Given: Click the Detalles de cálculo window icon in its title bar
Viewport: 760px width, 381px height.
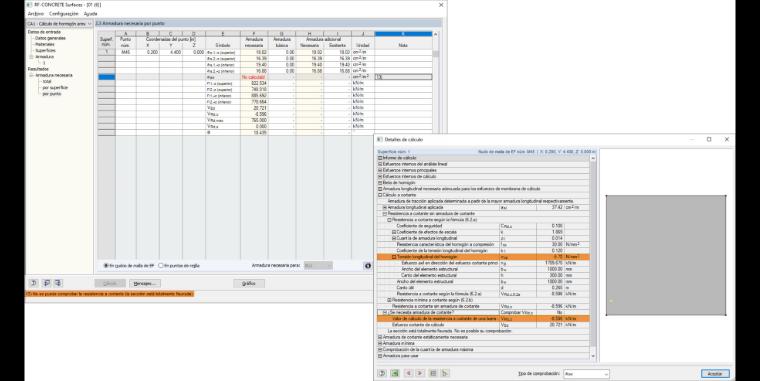Looking at the screenshot, I should click(380, 139).
